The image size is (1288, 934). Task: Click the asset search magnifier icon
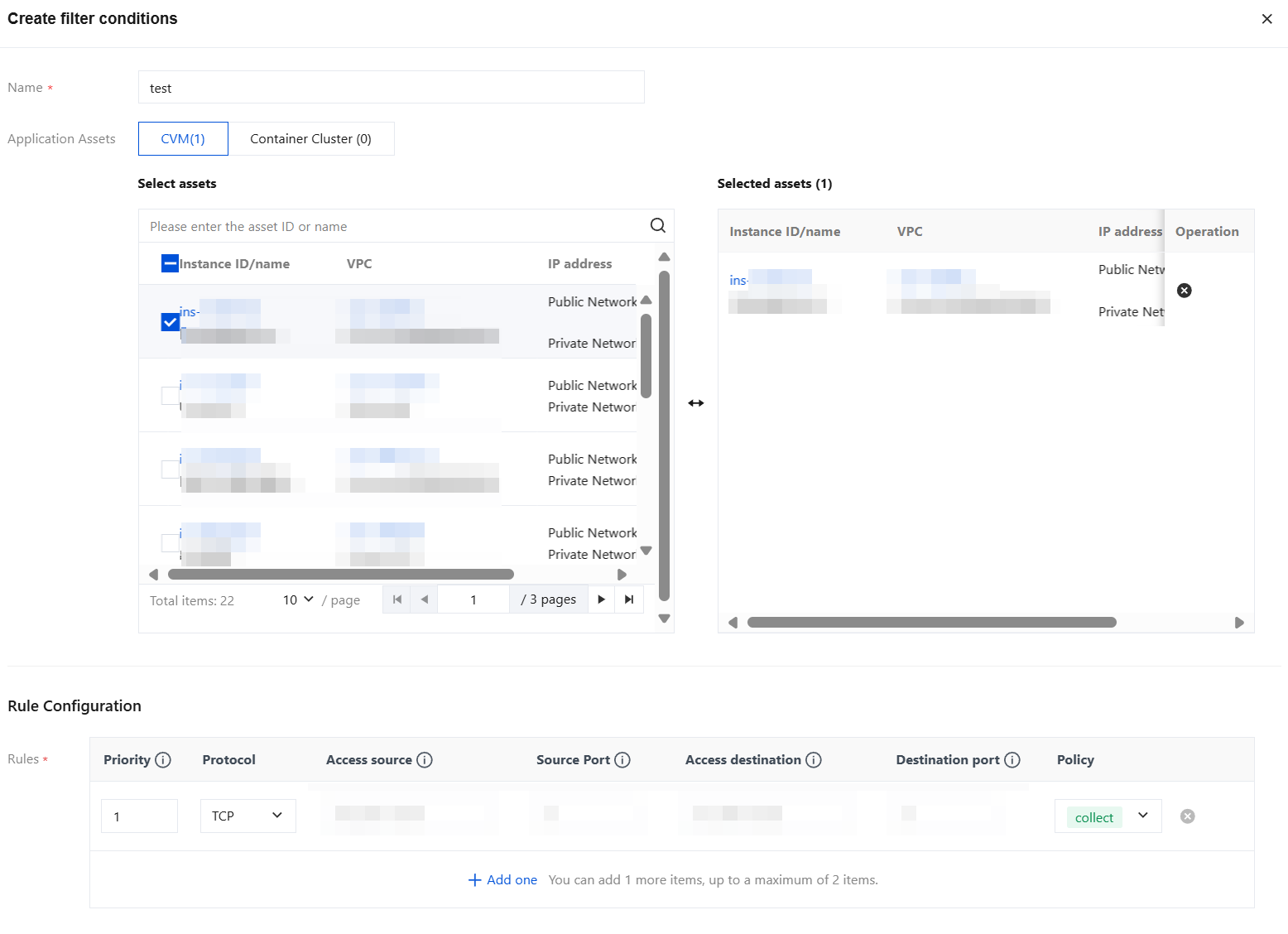(658, 225)
